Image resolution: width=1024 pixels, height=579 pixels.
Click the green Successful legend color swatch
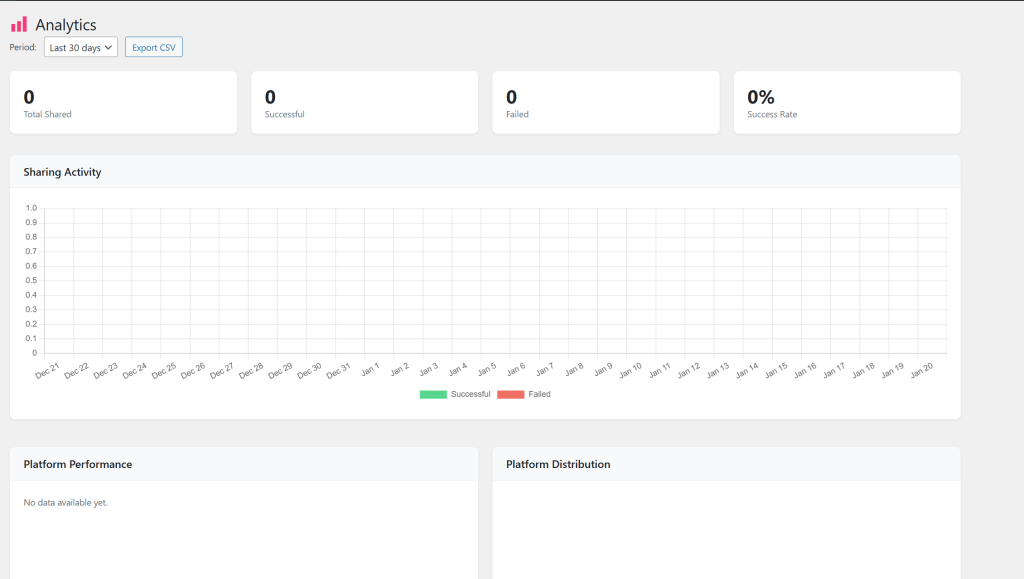pyautogui.click(x=433, y=394)
